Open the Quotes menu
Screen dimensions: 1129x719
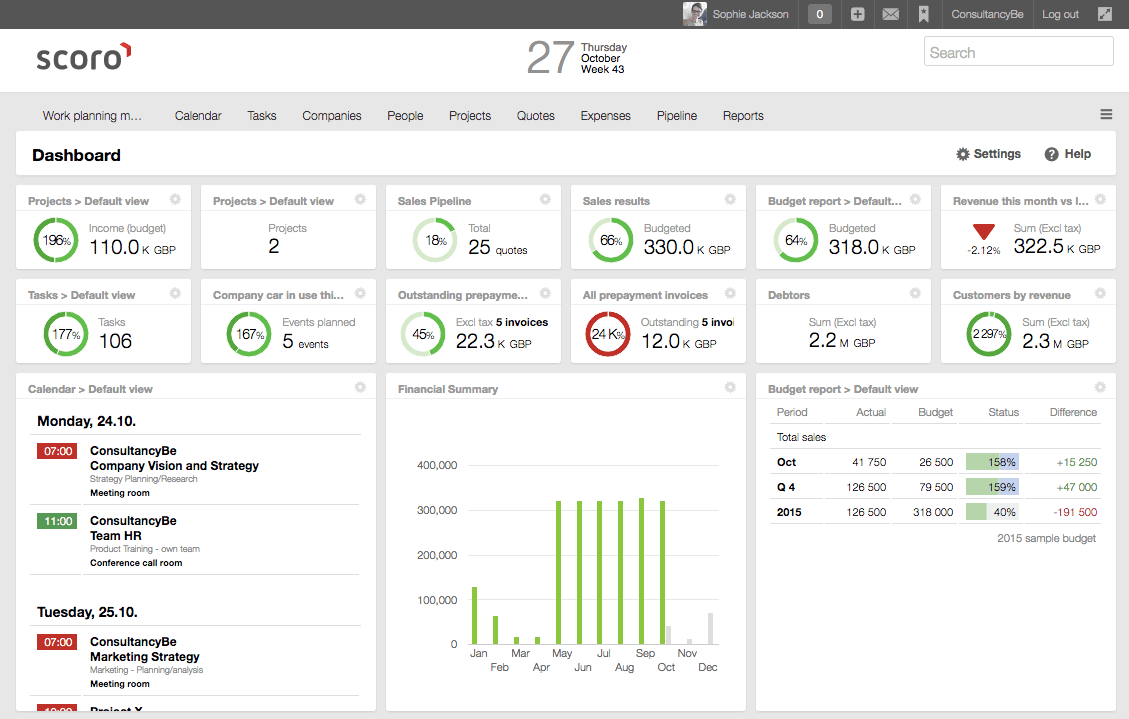coord(536,116)
